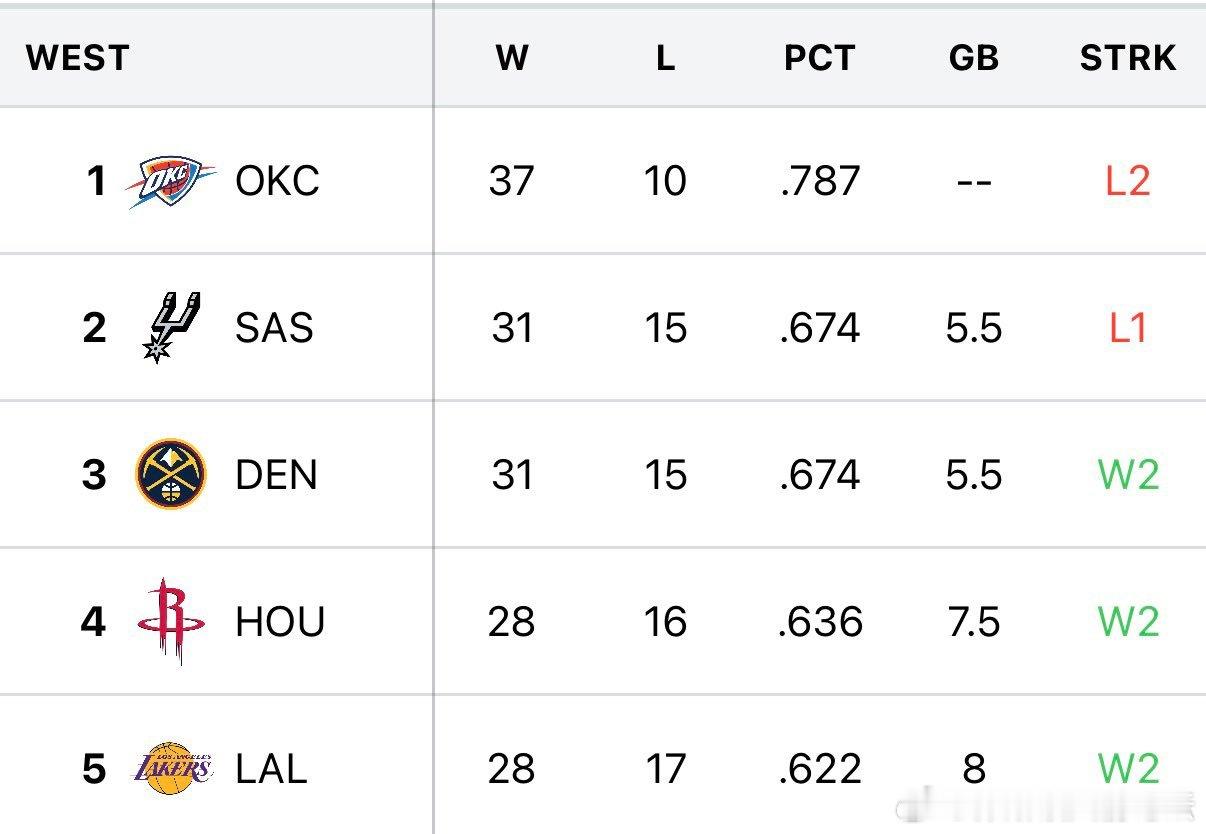
Task: Click the Denver Nuggets logo
Action: click(x=171, y=474)
